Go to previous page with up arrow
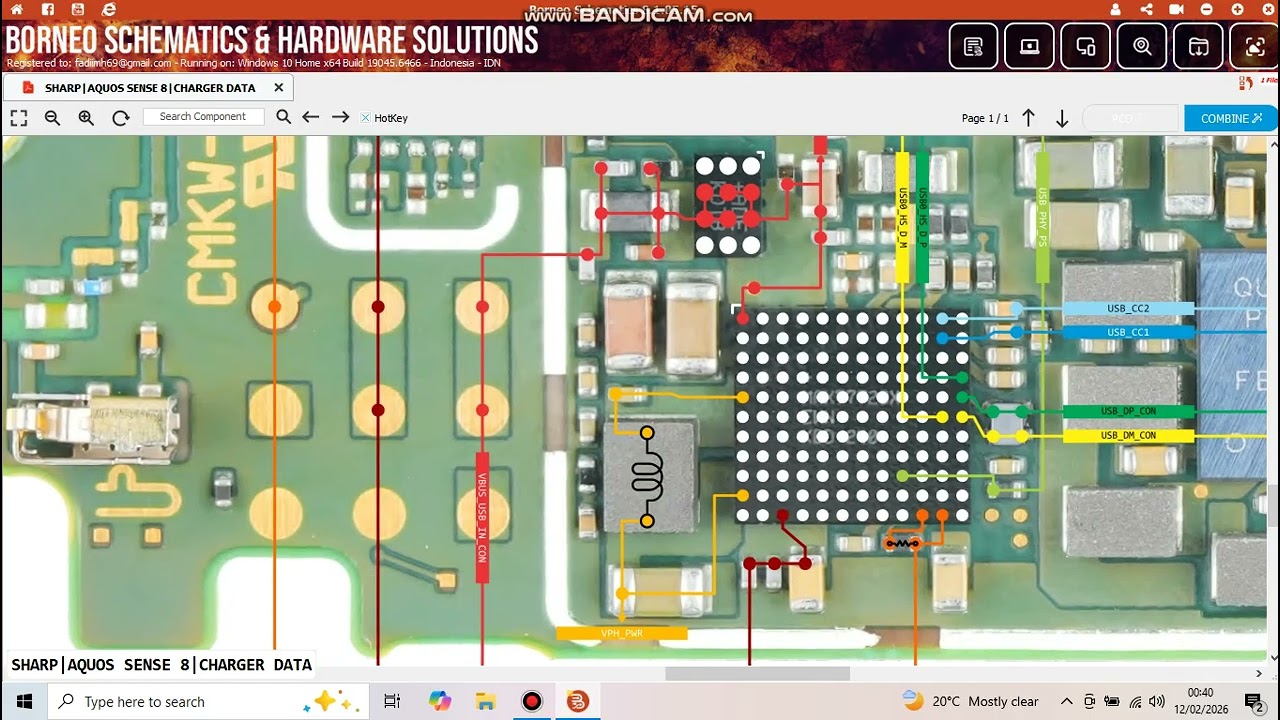The image size is (1280, 720). [x=1028, y=118]
